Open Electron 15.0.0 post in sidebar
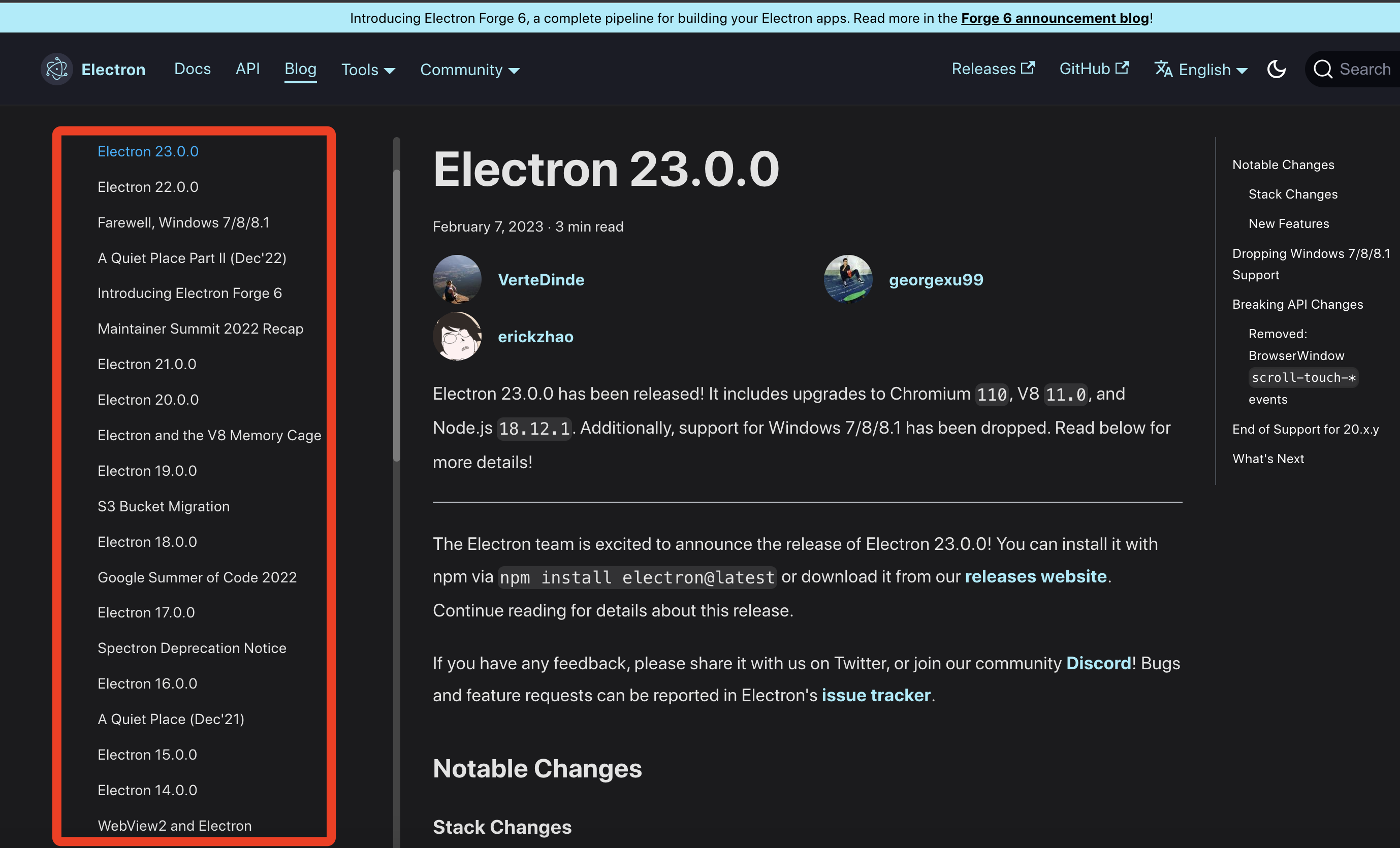 147,754
